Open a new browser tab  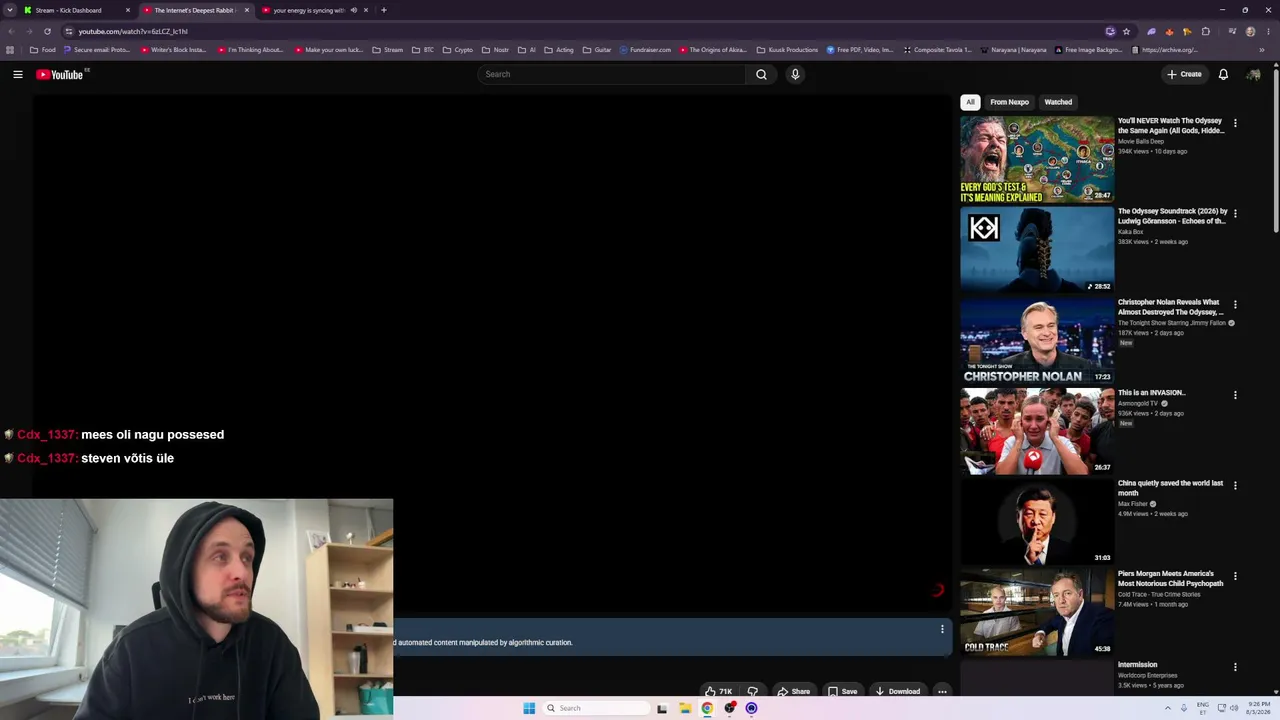(x=384, y=10)
